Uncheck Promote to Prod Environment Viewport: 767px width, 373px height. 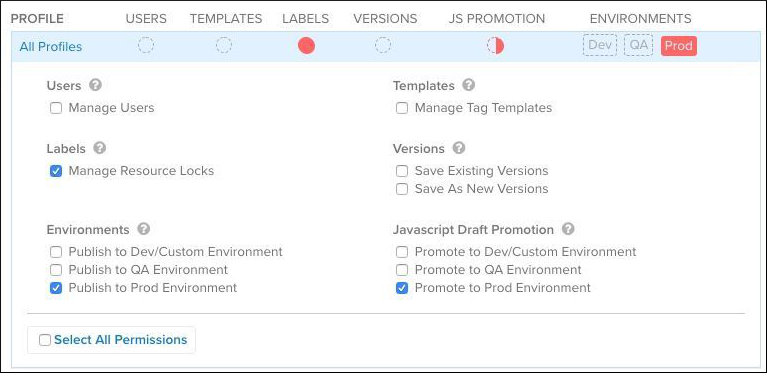click(x=402, y=288)
